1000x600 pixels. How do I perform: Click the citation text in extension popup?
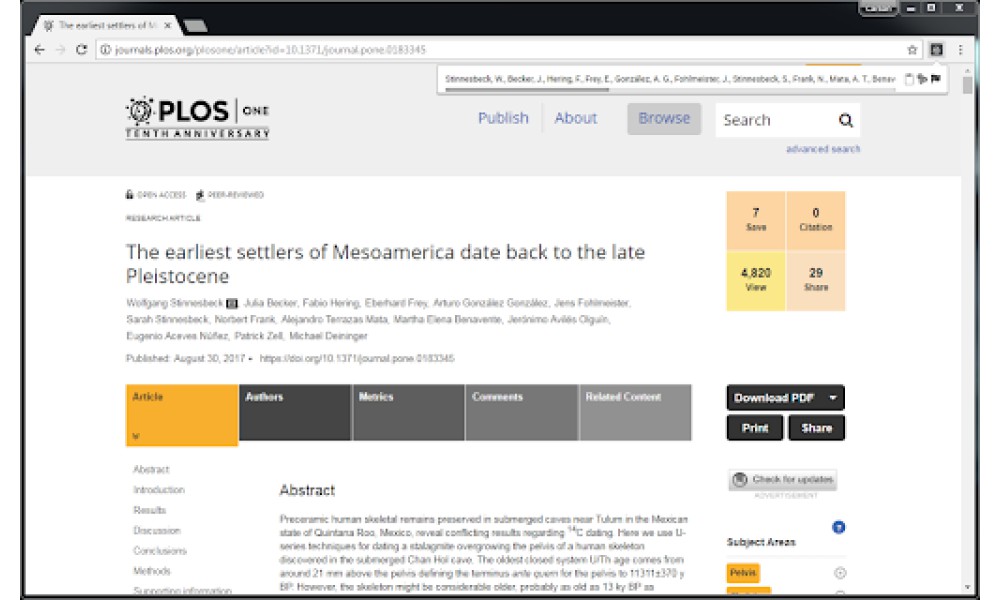pyautogui.click(x=670, y=79)
